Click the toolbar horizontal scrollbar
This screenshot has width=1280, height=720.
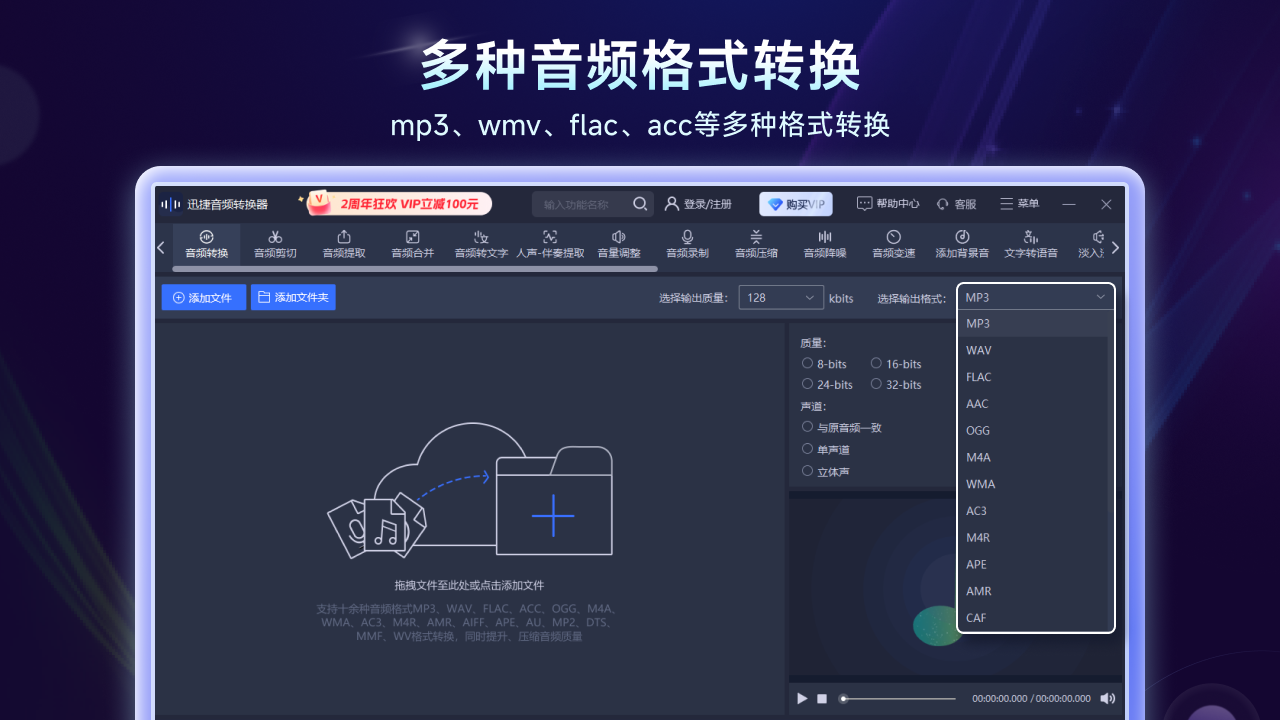[x=415, y=269]
